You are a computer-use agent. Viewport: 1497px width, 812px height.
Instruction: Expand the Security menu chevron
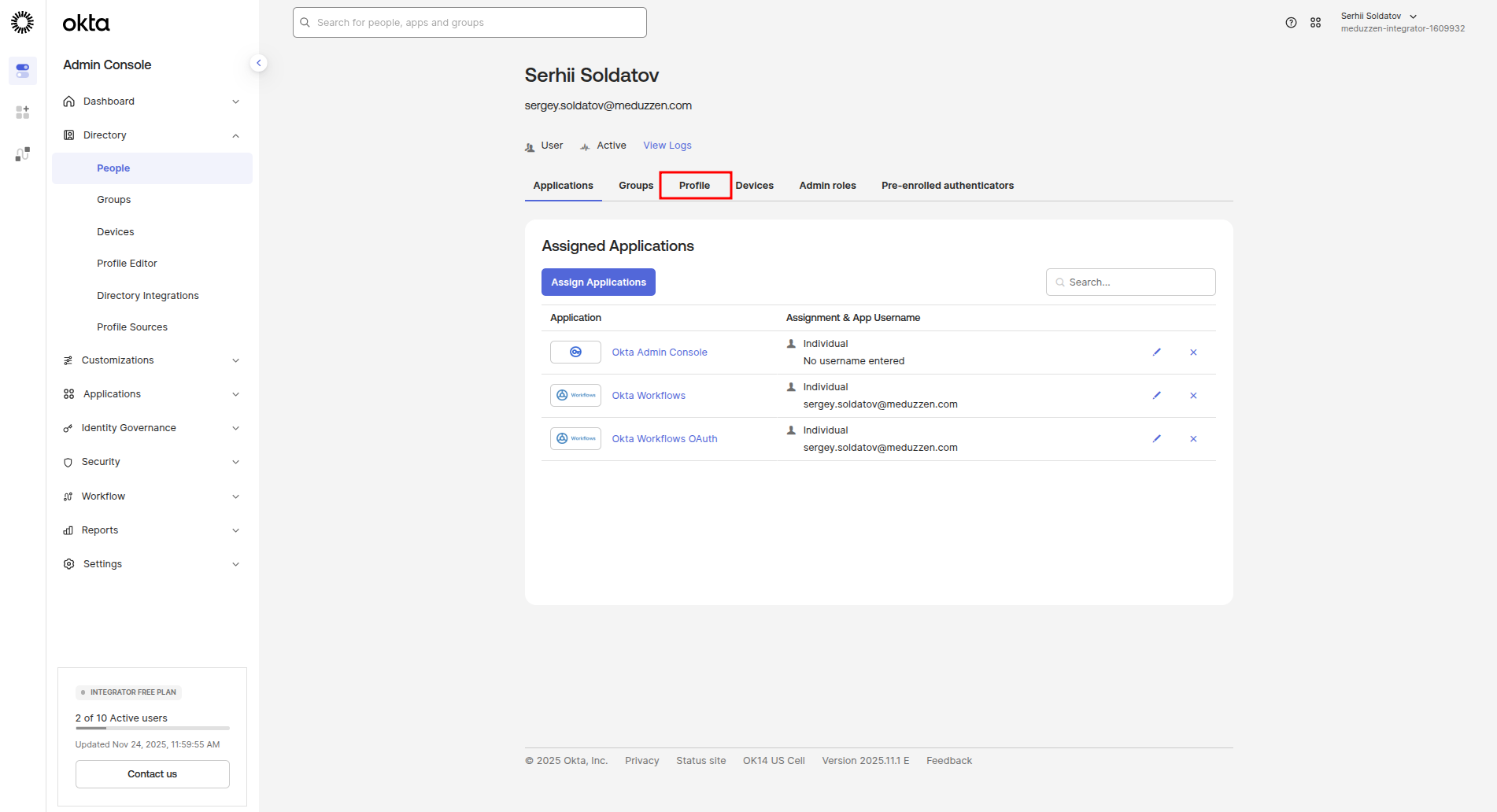click(235, 462)
